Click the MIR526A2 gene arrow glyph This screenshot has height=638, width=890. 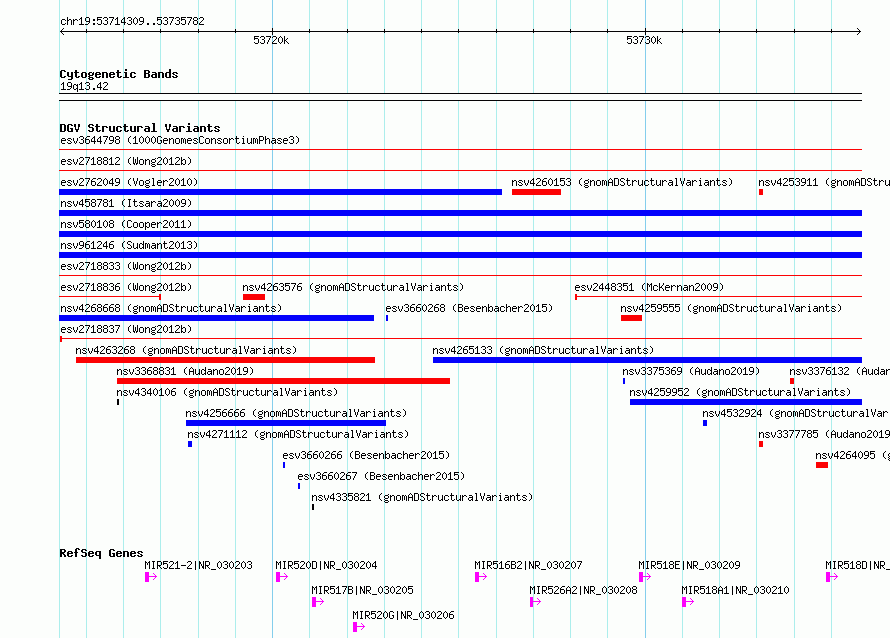tap(535, 602)
